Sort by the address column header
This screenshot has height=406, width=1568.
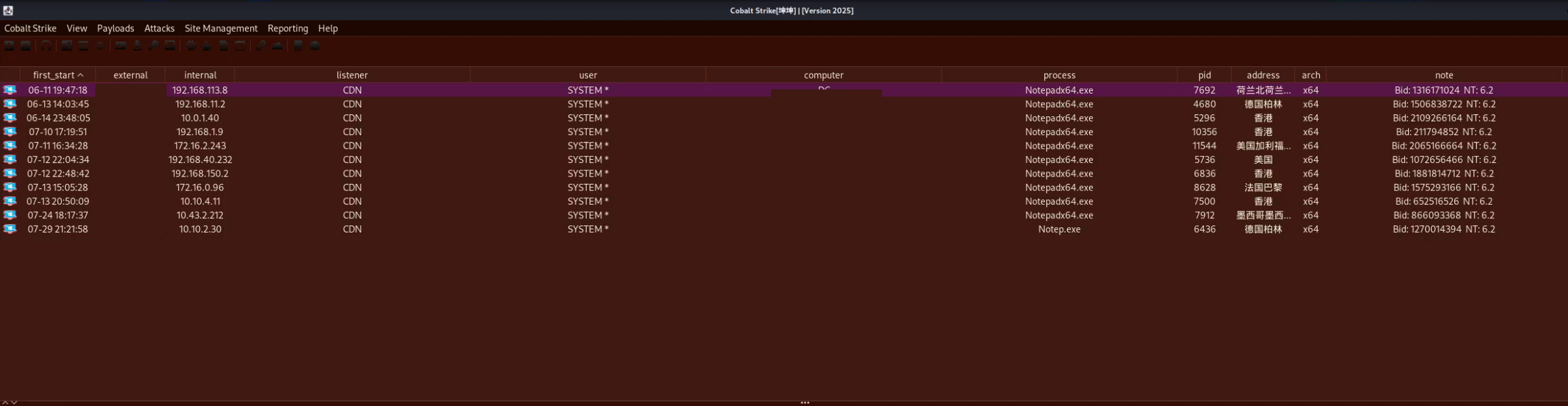pos(1263,75)
